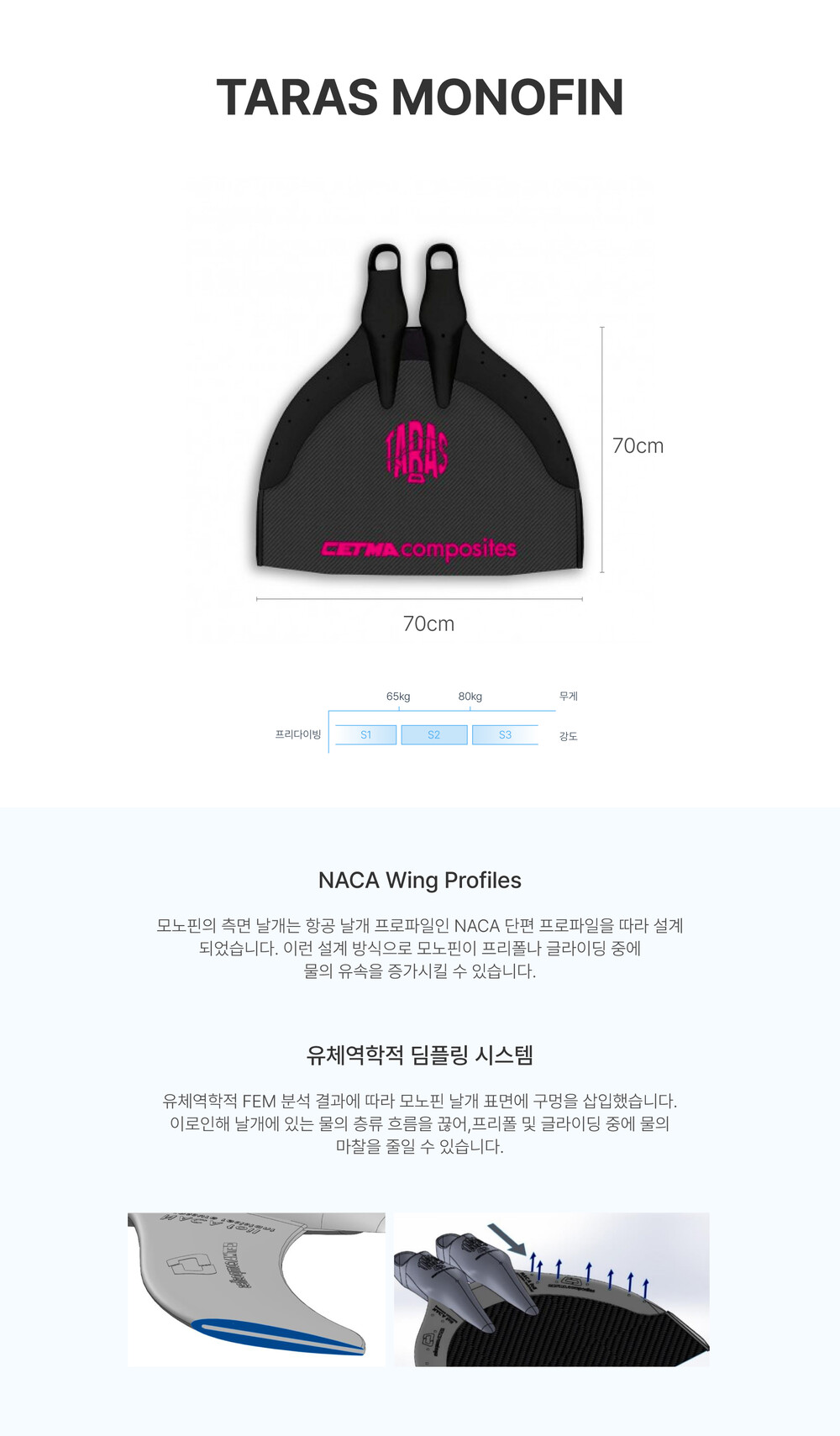Click the 유체역학적 딤플링 시스템 heading

coord(420,1055)
